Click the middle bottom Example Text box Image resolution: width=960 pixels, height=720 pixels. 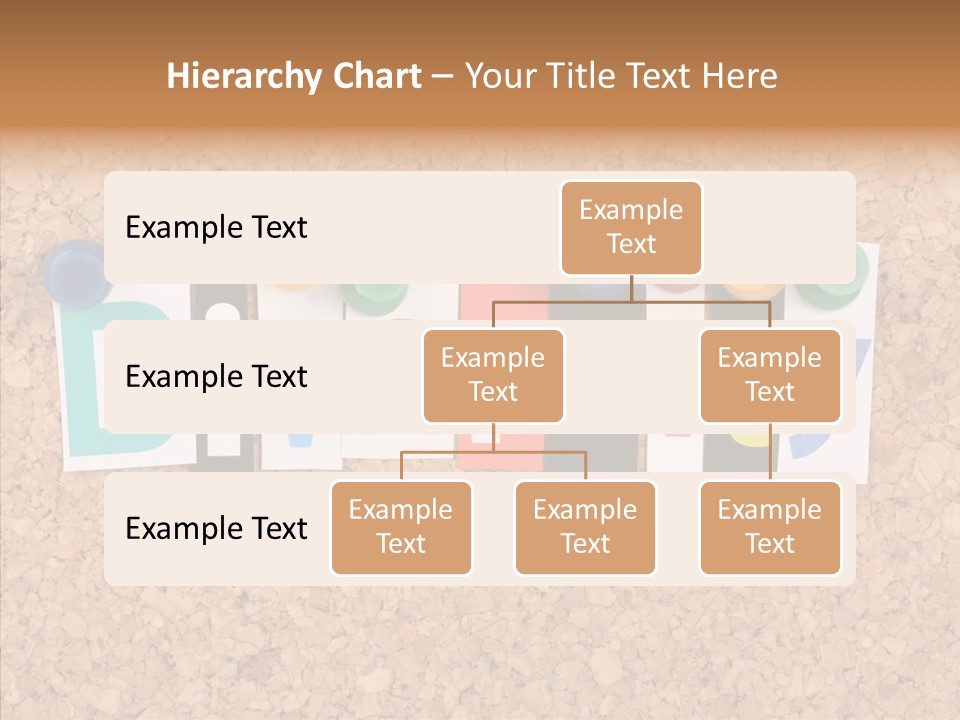click(585, 527)
